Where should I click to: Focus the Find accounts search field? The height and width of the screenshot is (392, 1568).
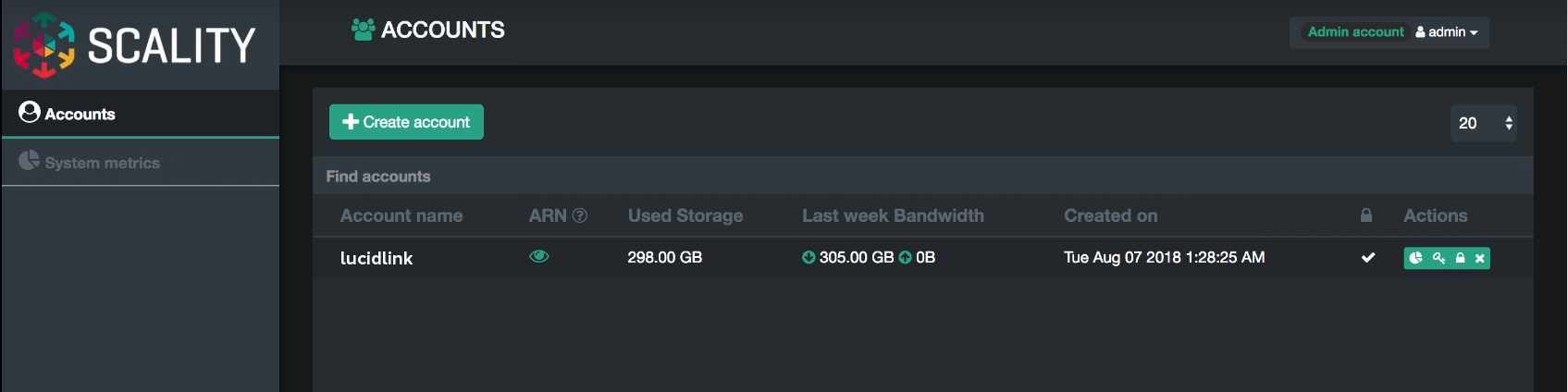coord(923,176)
